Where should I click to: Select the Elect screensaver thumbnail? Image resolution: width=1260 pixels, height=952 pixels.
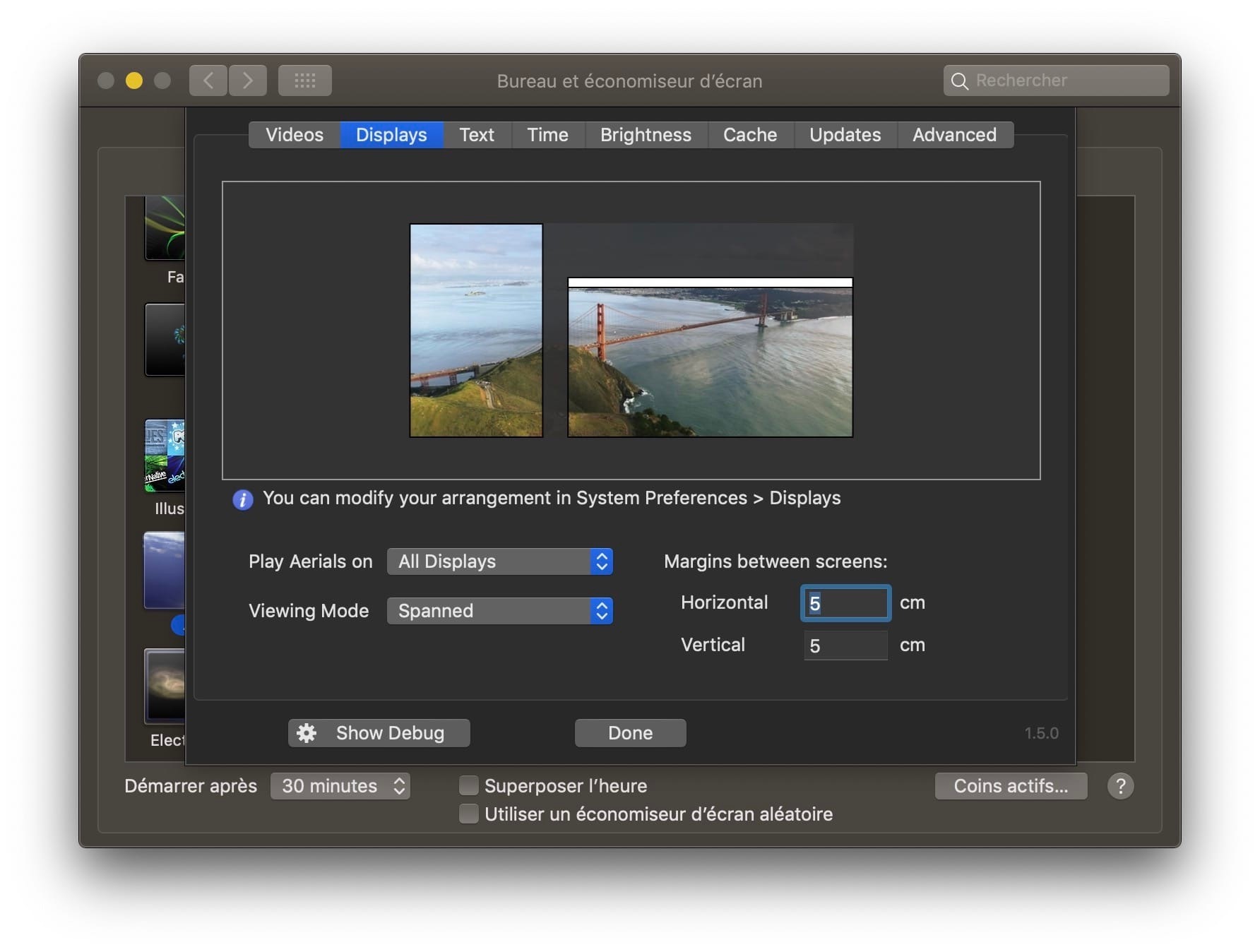[x=165, y=686]
